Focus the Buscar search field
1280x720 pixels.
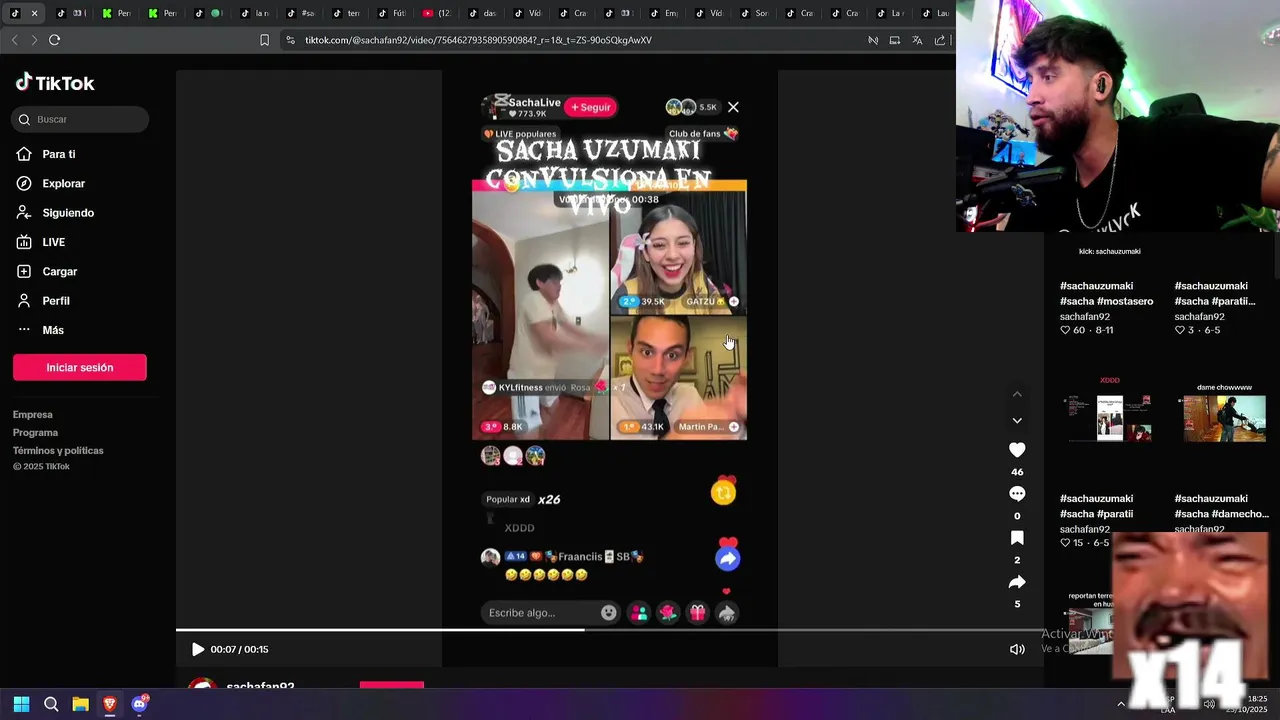coord(80,119)
